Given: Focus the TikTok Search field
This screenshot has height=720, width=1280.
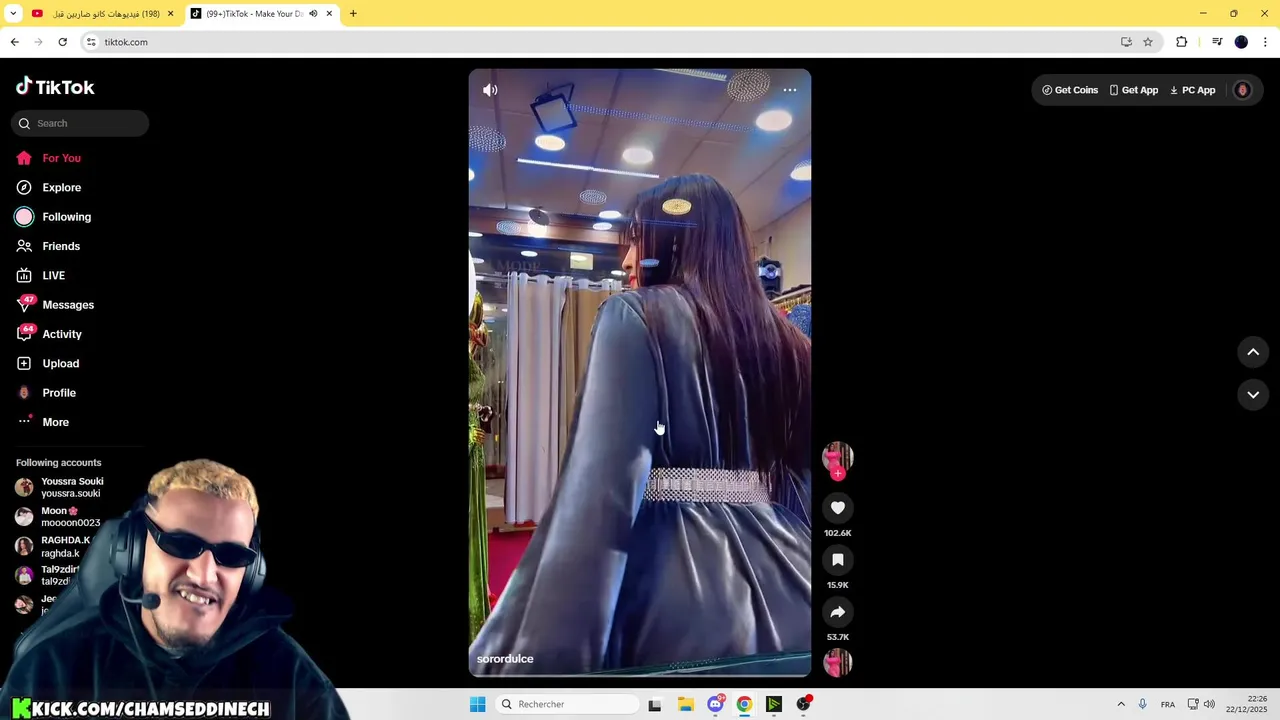Looking at the screenshot, I should [x=80, y=123].
